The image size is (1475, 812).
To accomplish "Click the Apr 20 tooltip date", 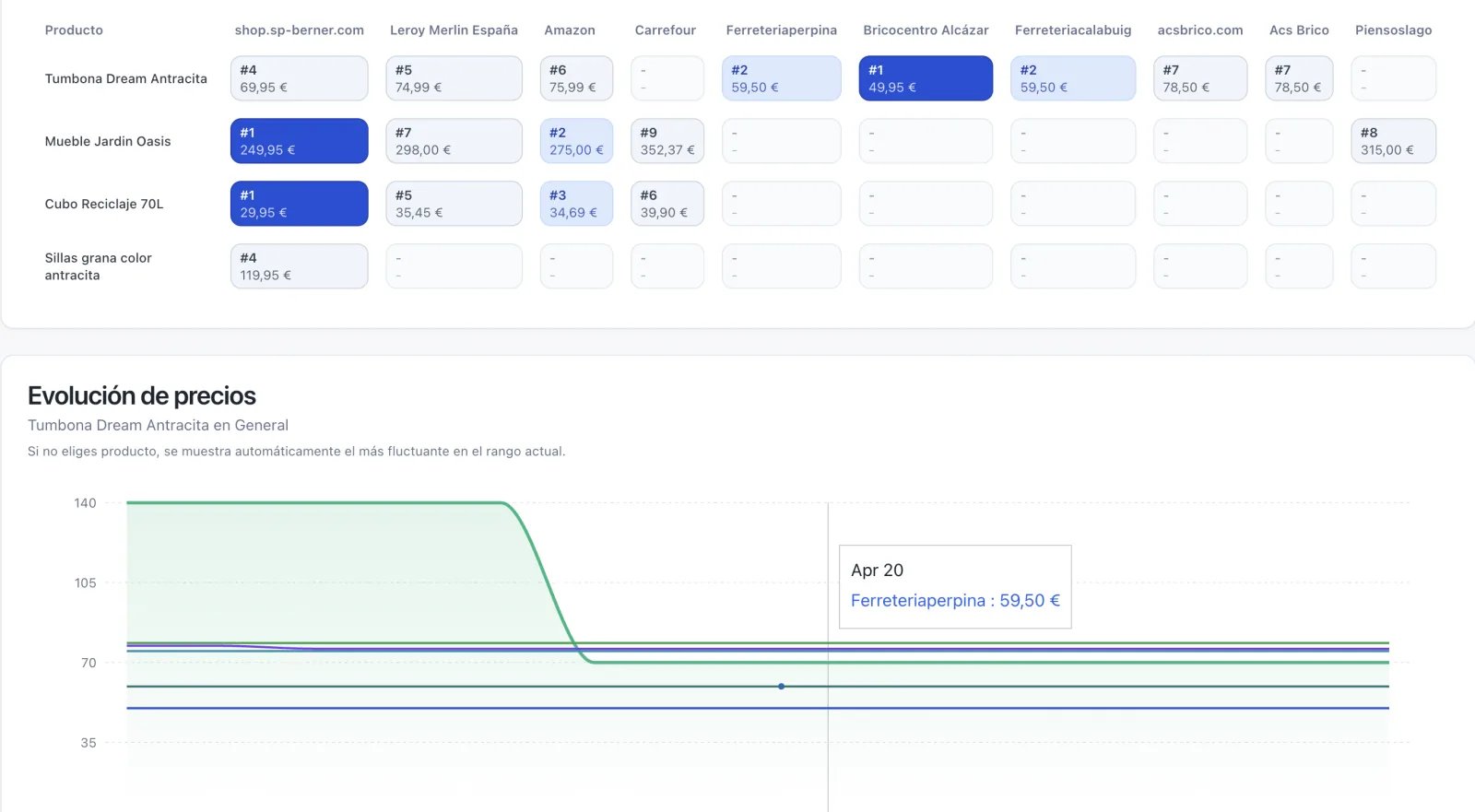I will 877,571.
